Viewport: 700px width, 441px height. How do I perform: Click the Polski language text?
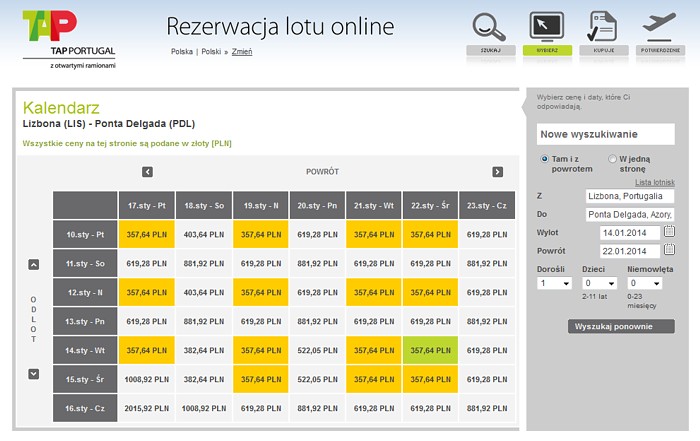[211, 52]
